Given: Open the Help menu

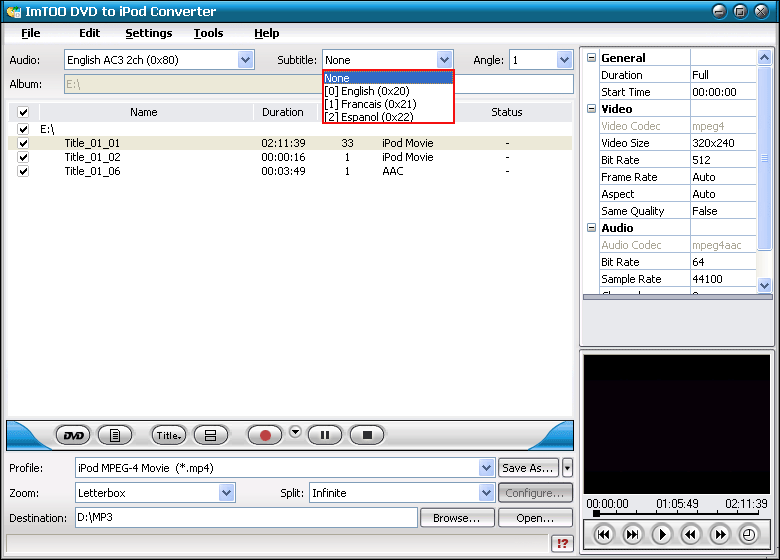Looking at the screenshot, I should [267, 33].
